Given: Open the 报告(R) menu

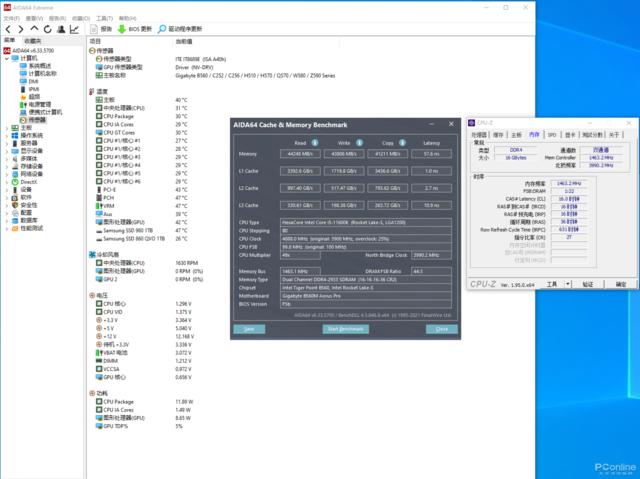Looking at the screenshot, I should (58, 18).
